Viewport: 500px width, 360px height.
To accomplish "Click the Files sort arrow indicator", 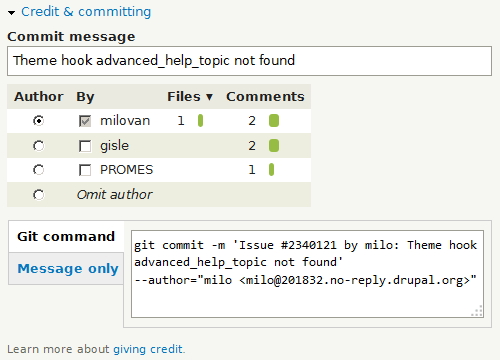I will click(209, 97).
